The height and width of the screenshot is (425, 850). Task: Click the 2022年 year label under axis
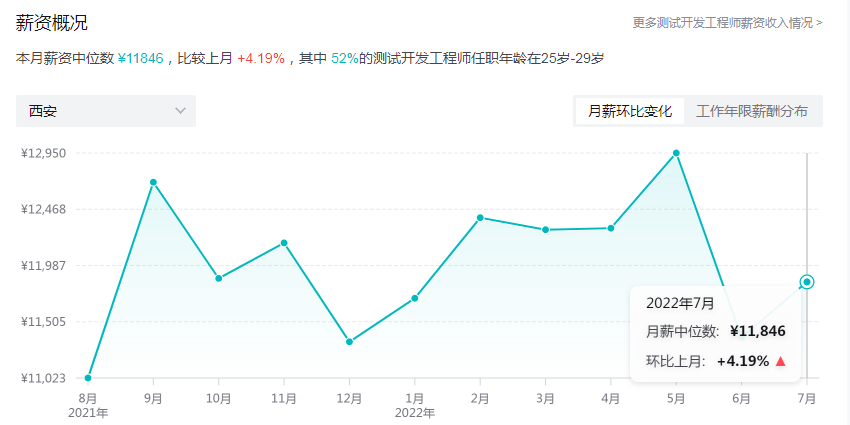click(x=415, y=414)
